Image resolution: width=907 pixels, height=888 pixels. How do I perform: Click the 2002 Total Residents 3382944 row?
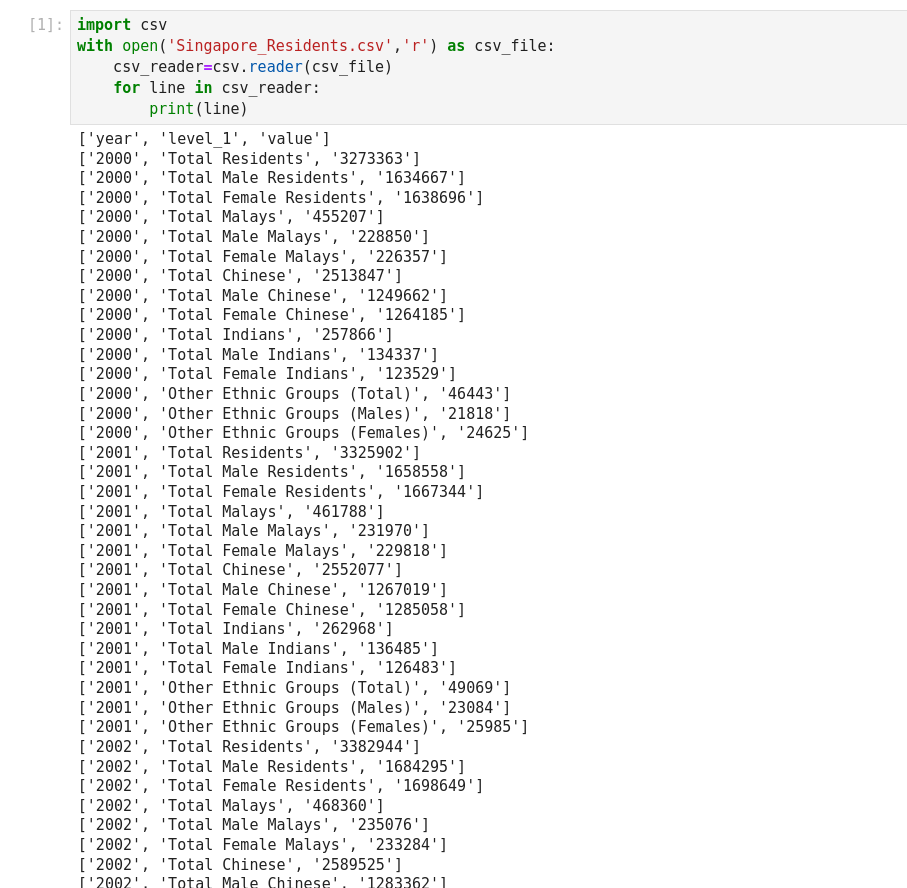[249, 747]
